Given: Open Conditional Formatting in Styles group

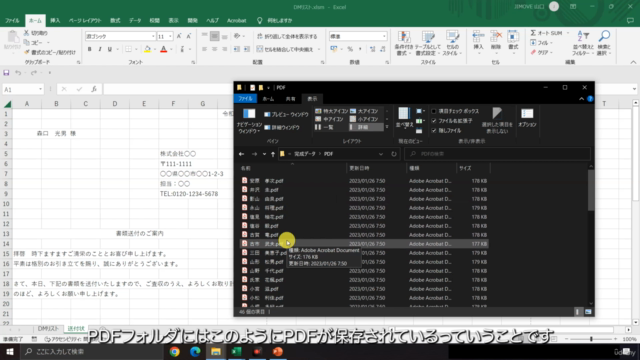Looking at the screenshot, I should click(404, 43).
